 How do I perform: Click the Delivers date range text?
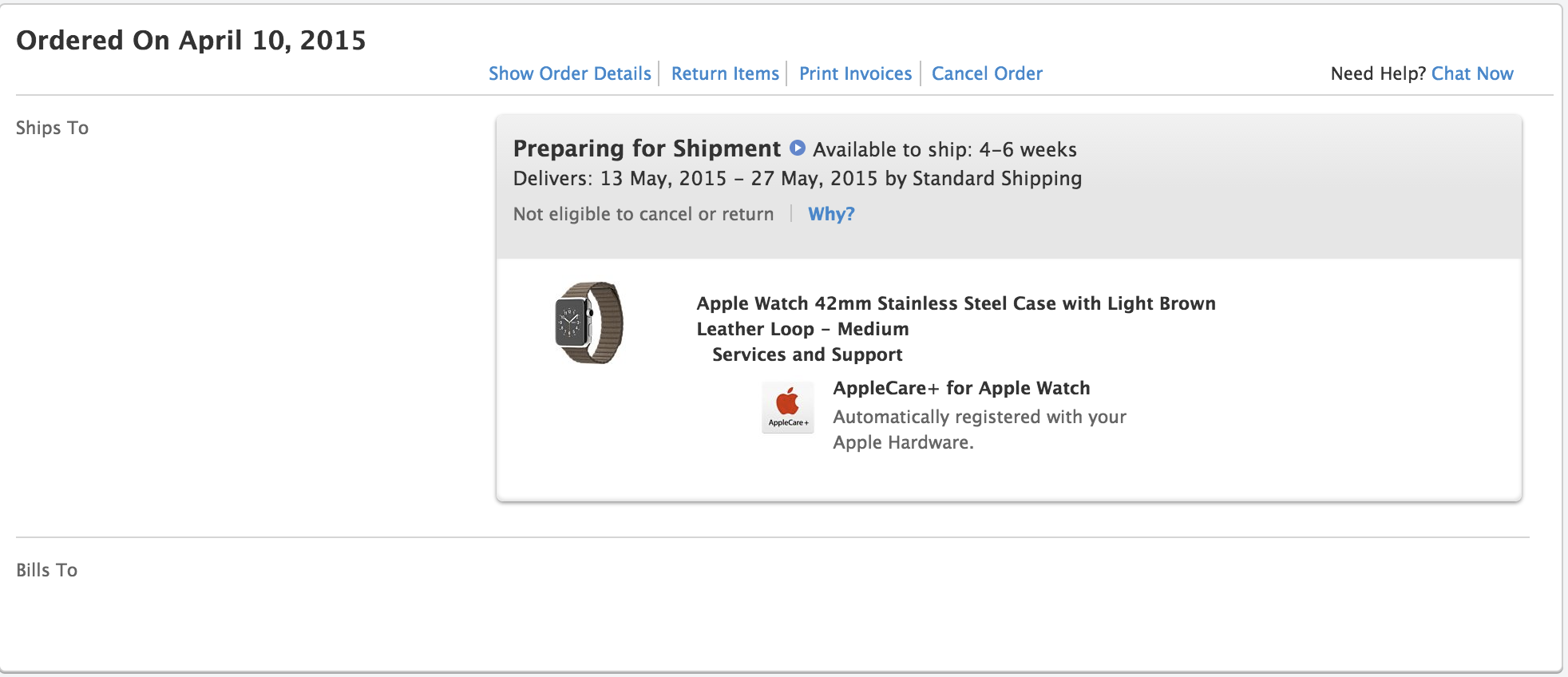pos(797,178)
